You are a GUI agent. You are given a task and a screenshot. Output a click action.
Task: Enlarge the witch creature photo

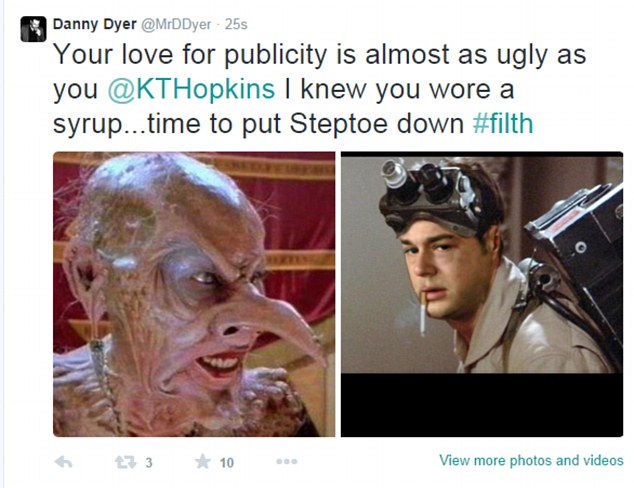point(194,294)
